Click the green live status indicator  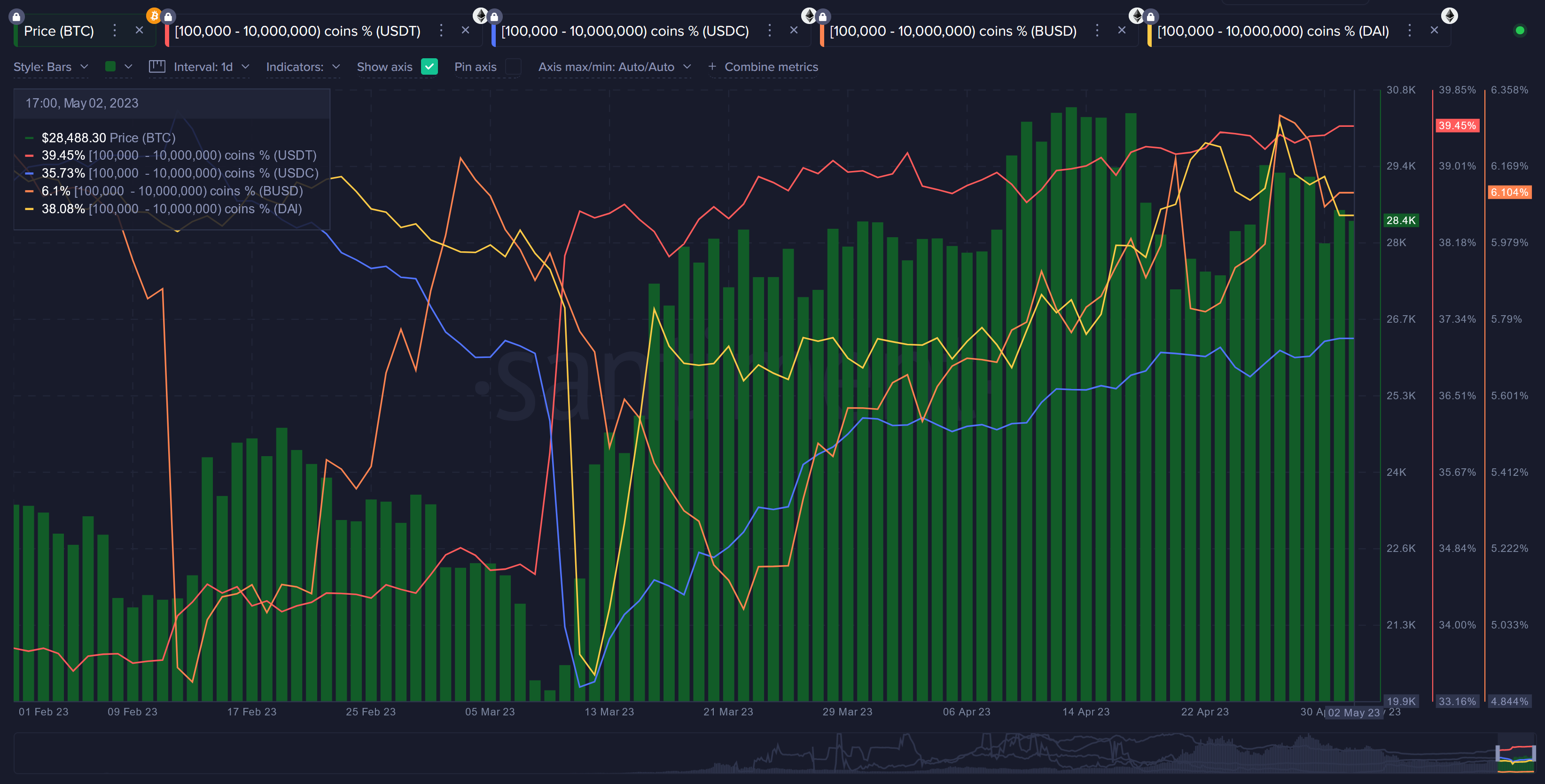click(x=1519, y=30)
